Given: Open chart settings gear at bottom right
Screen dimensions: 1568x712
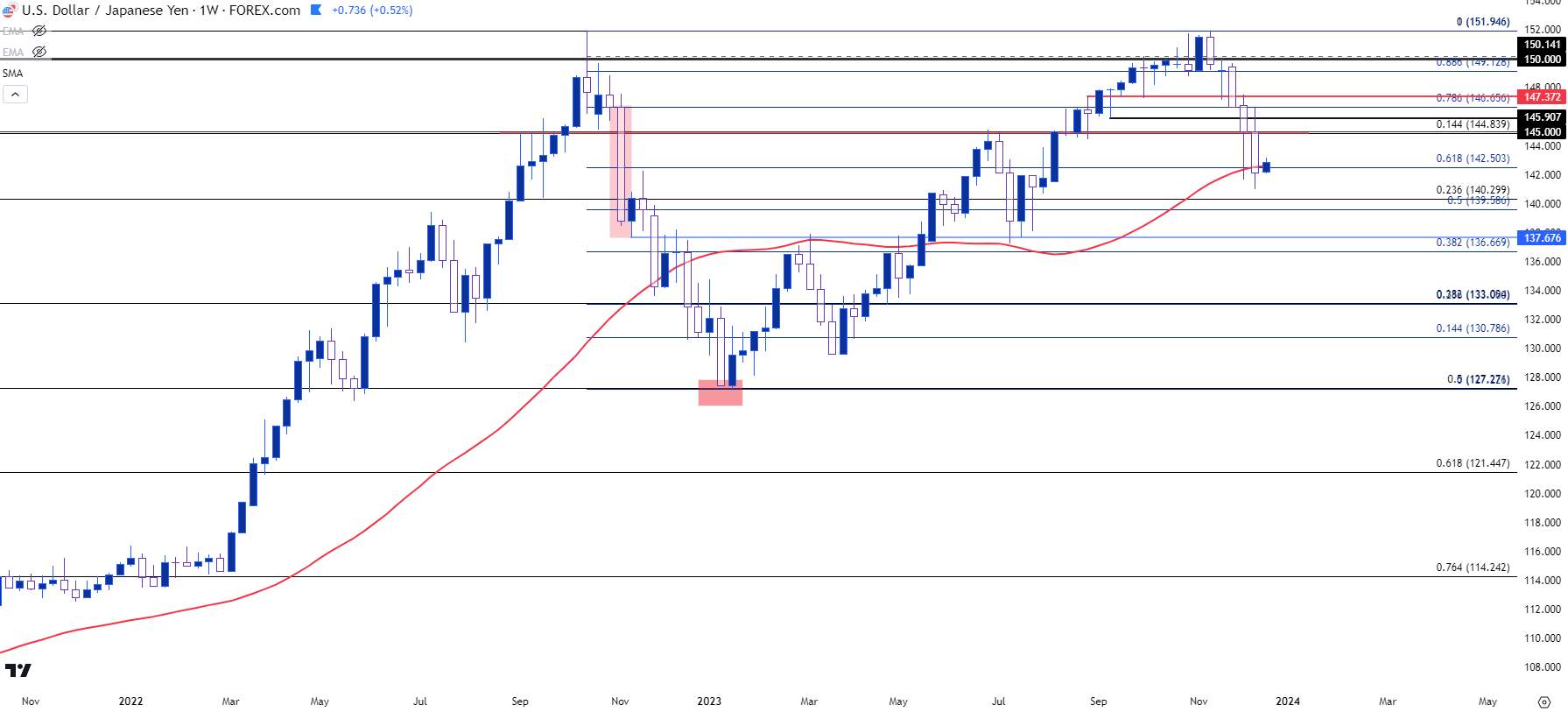Looking at the screenshot, I should tap(1544, 701).
